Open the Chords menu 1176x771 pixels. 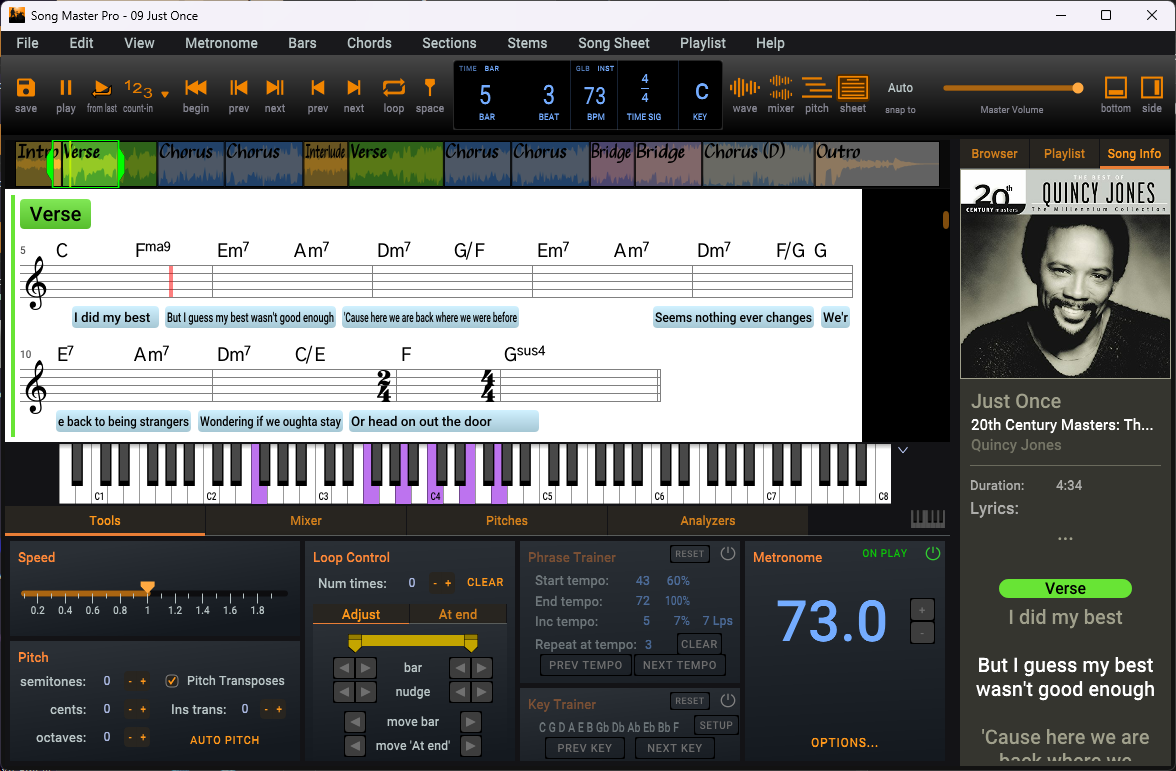pyautogui.click(x=369, y=43)
